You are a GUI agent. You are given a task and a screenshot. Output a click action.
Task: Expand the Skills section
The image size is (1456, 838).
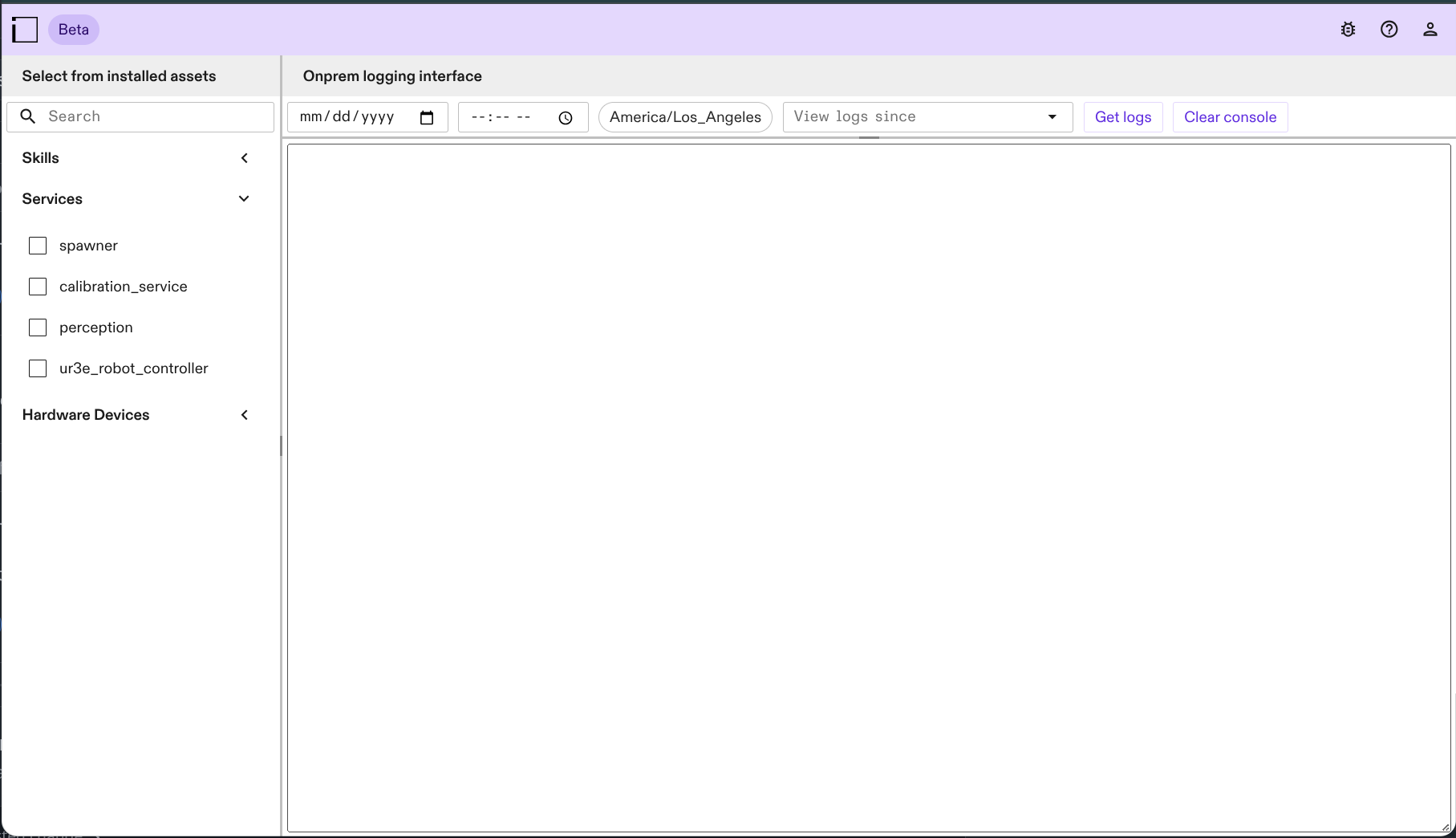click(x=244, y=157)
